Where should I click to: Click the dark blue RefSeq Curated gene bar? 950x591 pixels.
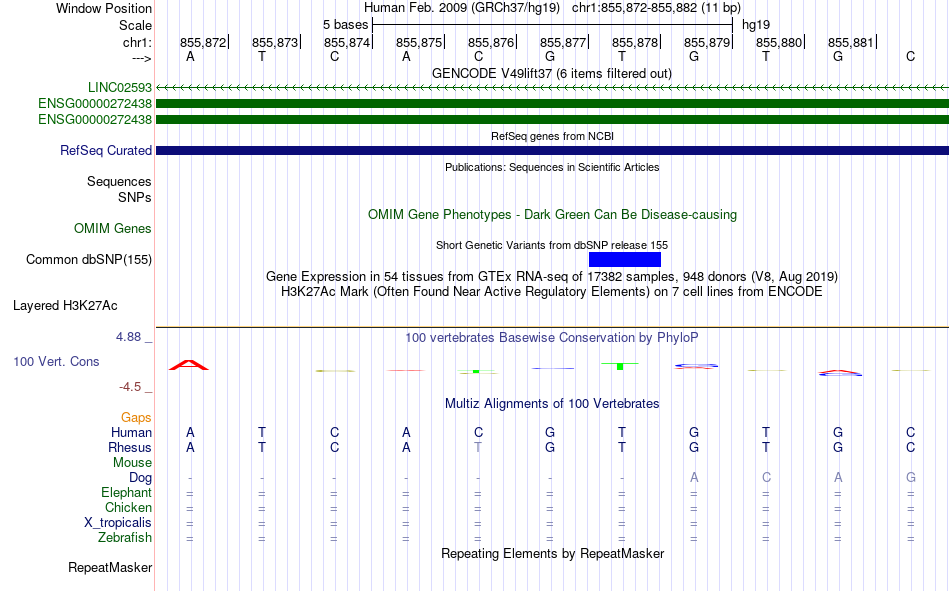click(x=552, y=150)
